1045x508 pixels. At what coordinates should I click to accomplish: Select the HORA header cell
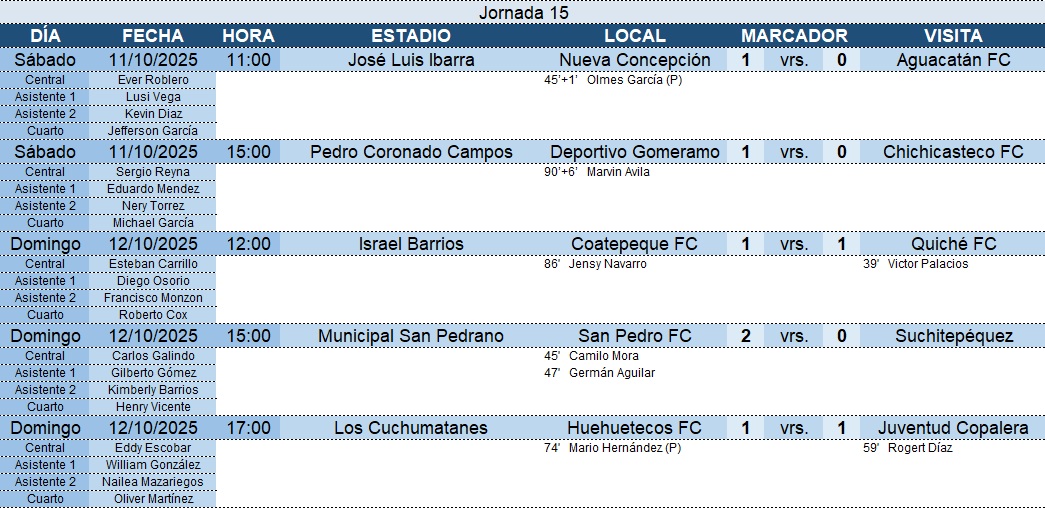248,36
